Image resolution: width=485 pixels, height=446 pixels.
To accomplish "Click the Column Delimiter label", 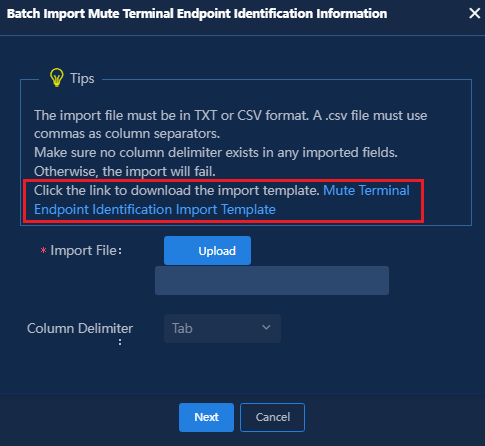I will (80, 332).
